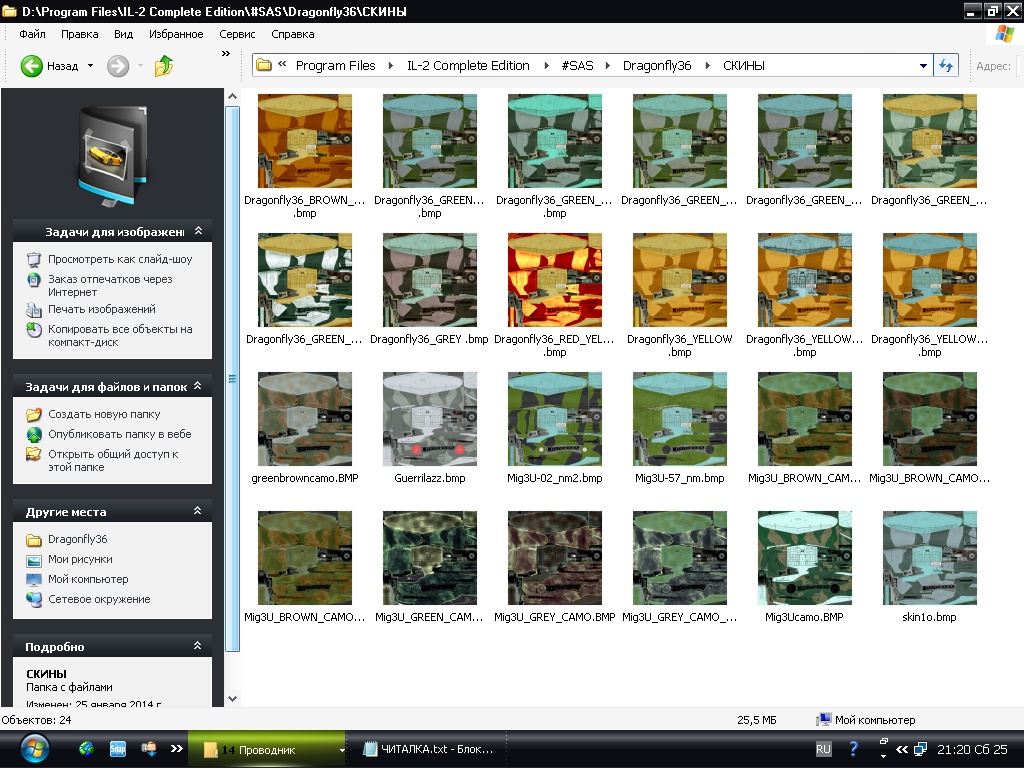This screenshot has height=768, width=1024.
Task: Click the Dragonfly36 folder icon in Другие места
Action: [x=34, y=539]
